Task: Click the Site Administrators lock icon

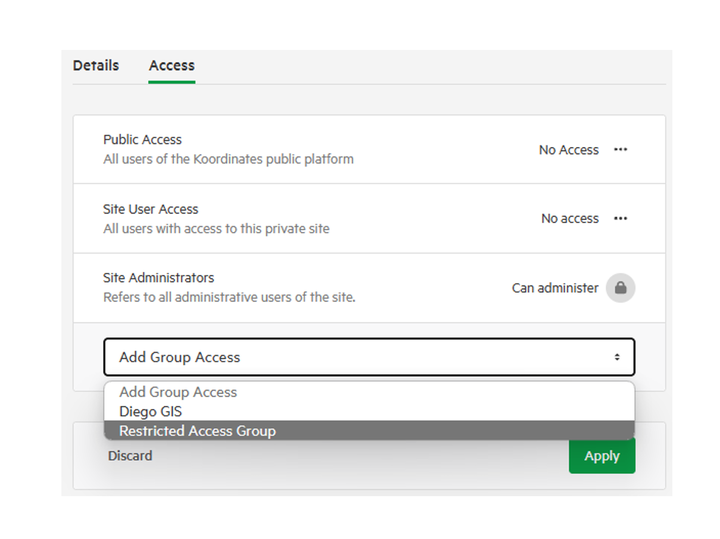Action: pyautogui.click(x=620, y=288)
